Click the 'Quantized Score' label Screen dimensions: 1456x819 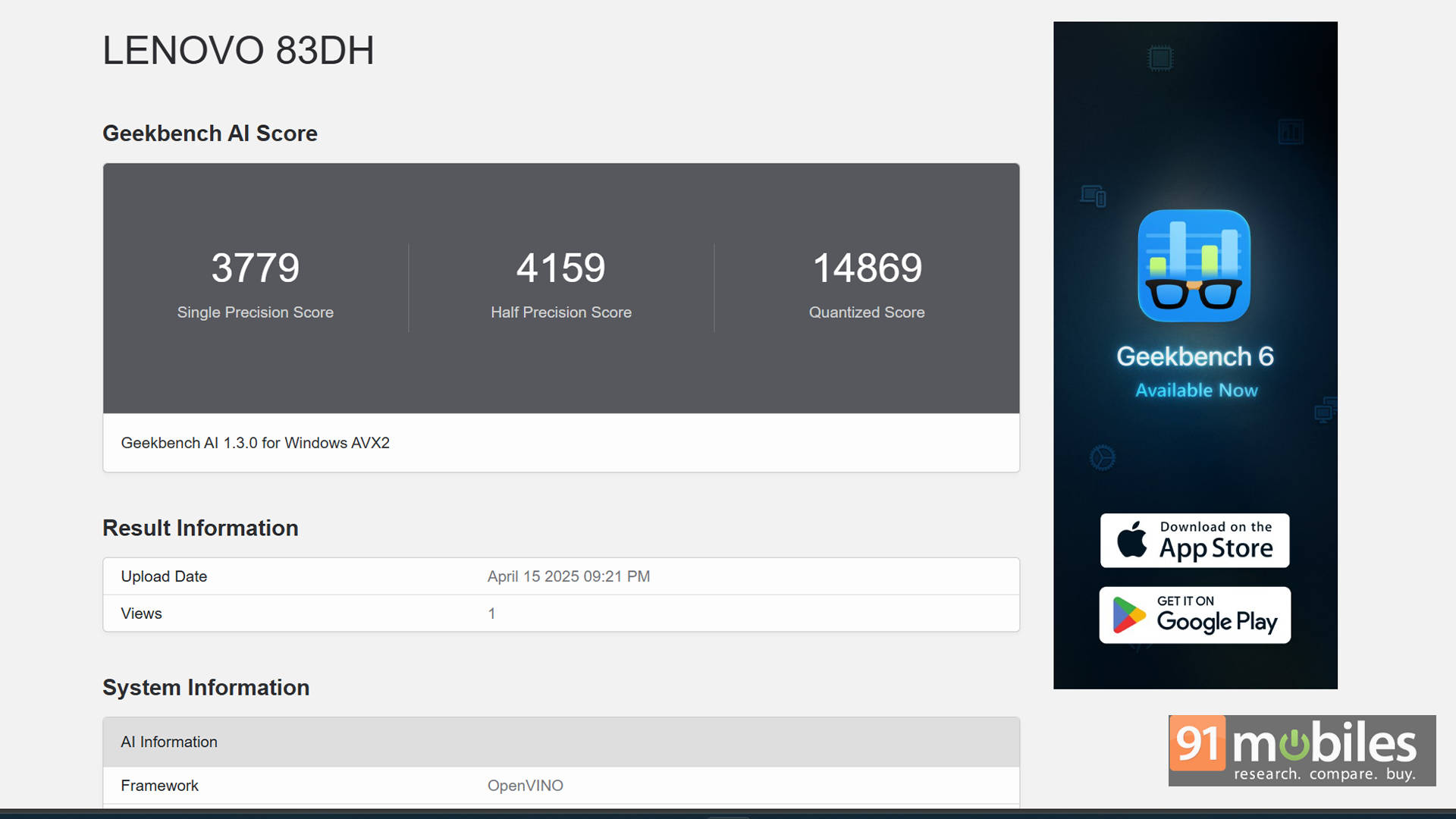tap(867, 312)
